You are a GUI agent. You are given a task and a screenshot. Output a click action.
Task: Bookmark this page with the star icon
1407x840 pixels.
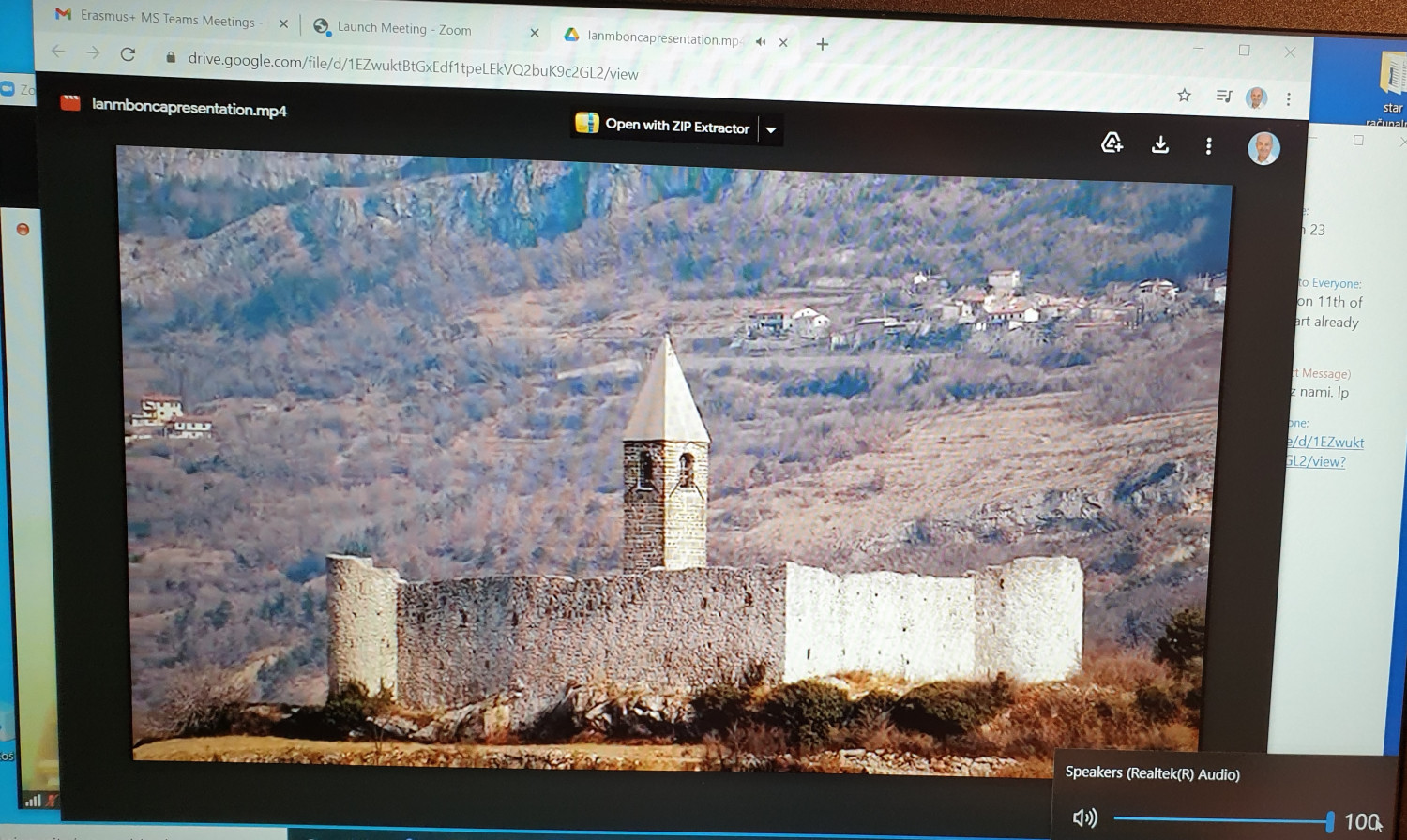(x=1184, y=96)
